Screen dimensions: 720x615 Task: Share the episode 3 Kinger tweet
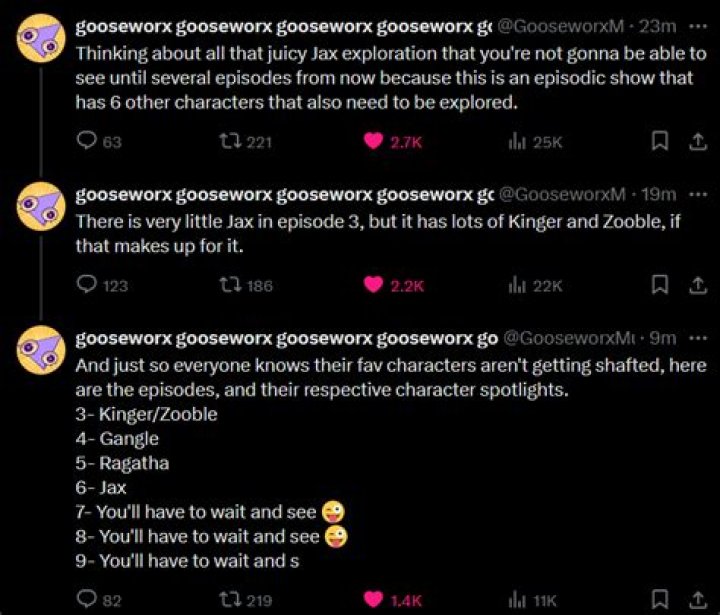pyautogui.click(x=692, y=285)
